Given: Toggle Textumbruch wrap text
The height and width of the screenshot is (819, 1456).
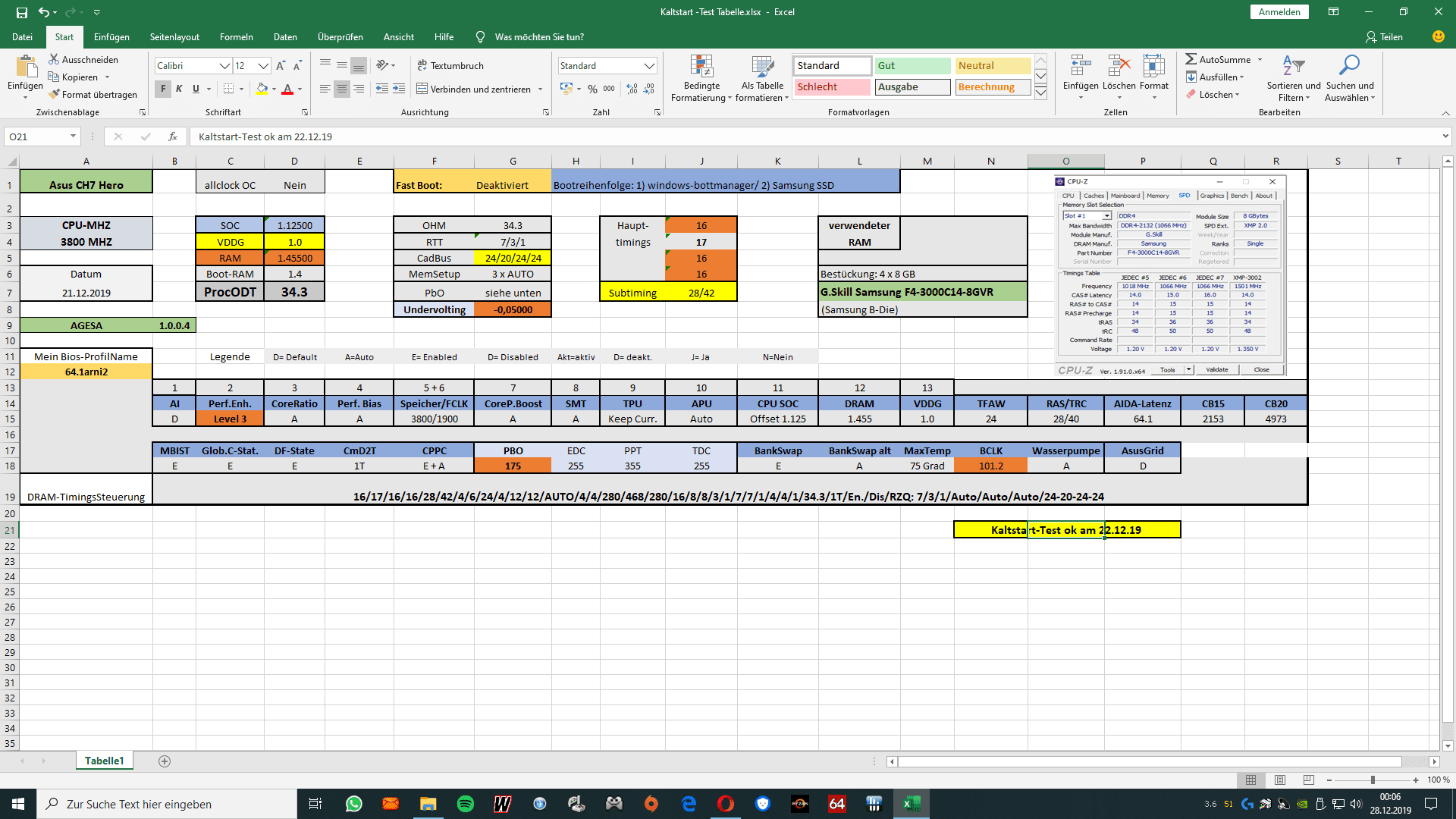Looking at the screenshot, I should pos(450,66).
